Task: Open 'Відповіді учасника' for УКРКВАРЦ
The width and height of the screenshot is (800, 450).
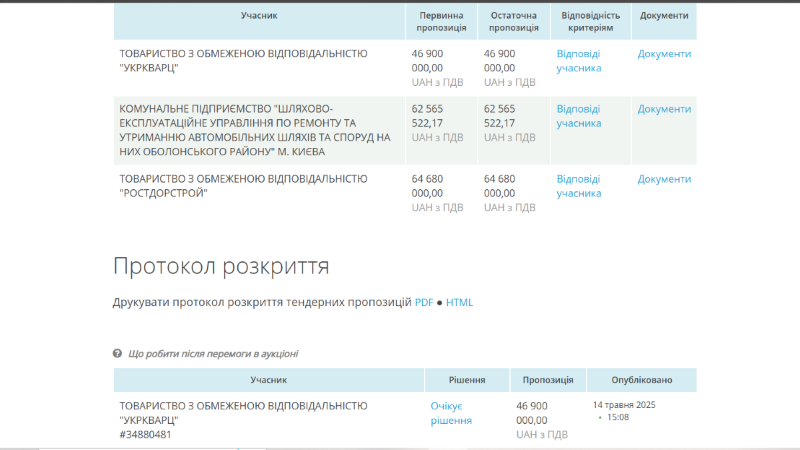Action: point(579,61)
